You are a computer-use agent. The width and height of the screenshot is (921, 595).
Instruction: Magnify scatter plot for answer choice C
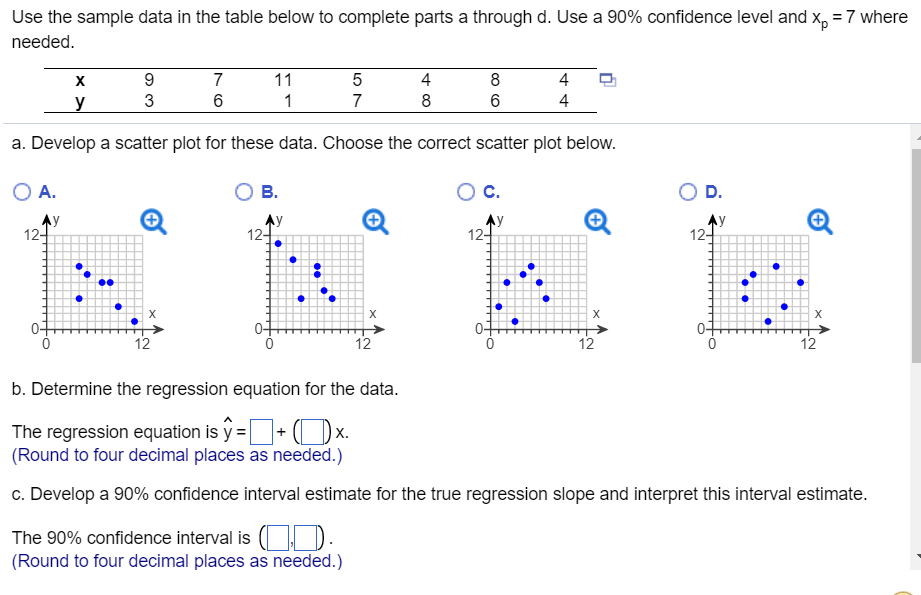[x=597, y=219]
